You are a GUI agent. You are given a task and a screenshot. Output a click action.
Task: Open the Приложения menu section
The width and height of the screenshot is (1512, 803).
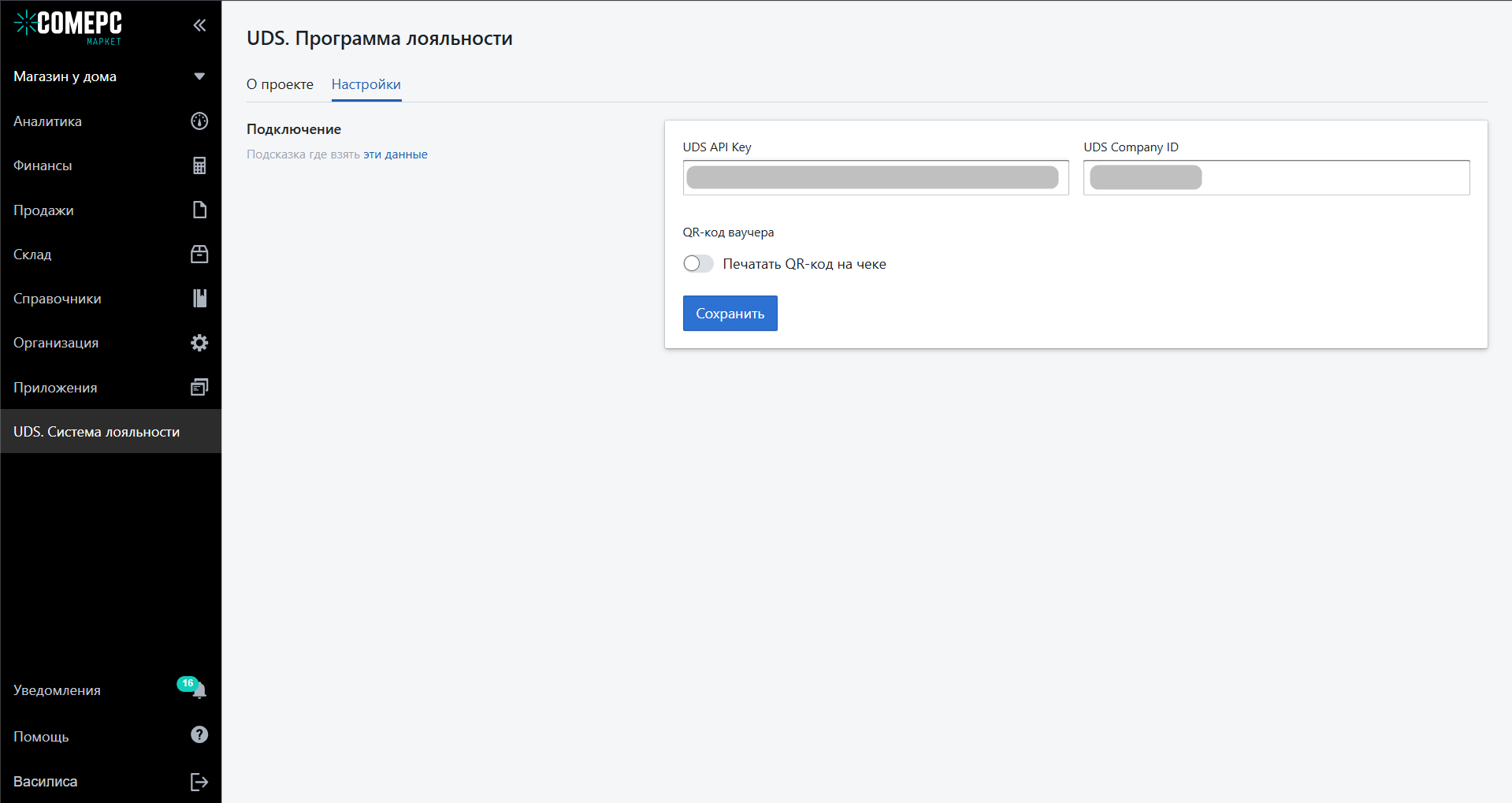(110, 388)
